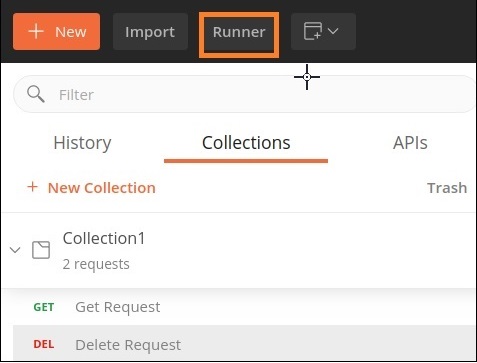Click the Filter search field

tap(245, 94)
